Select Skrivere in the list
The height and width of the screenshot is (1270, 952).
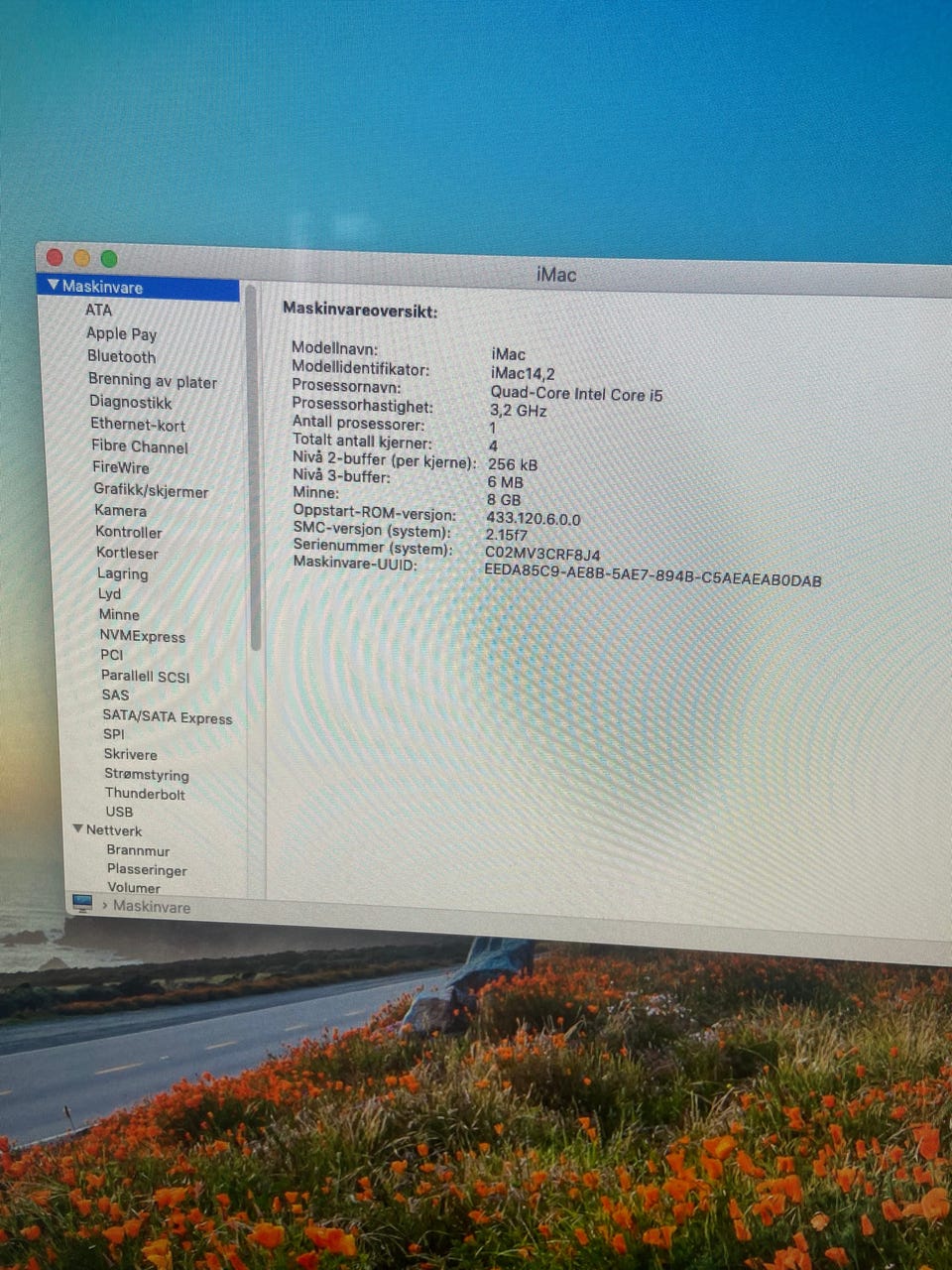130,754
